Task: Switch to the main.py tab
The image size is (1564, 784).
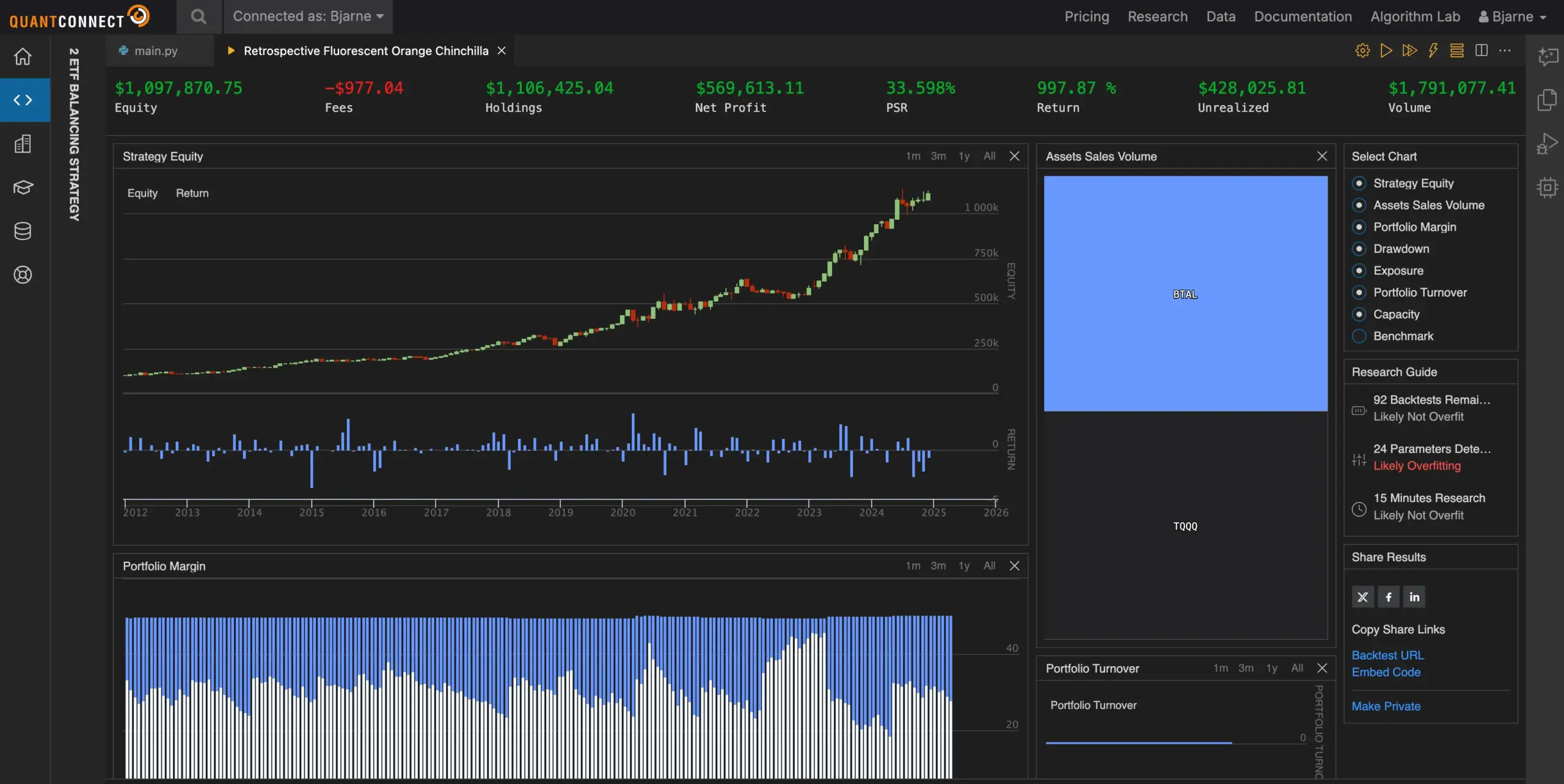Action: 156,51
